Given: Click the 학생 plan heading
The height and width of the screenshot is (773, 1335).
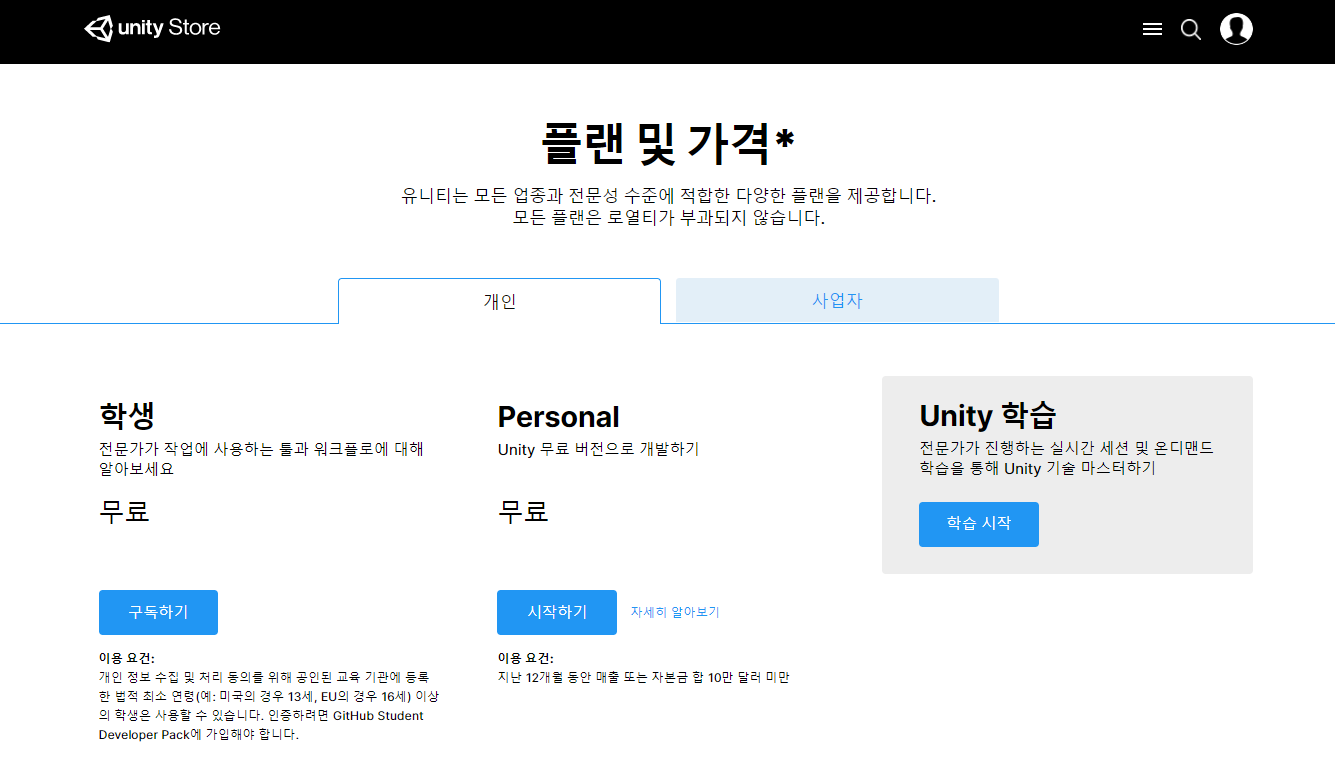Looking at the screenshot, I should pyautogui.click(x=127, y=415).
